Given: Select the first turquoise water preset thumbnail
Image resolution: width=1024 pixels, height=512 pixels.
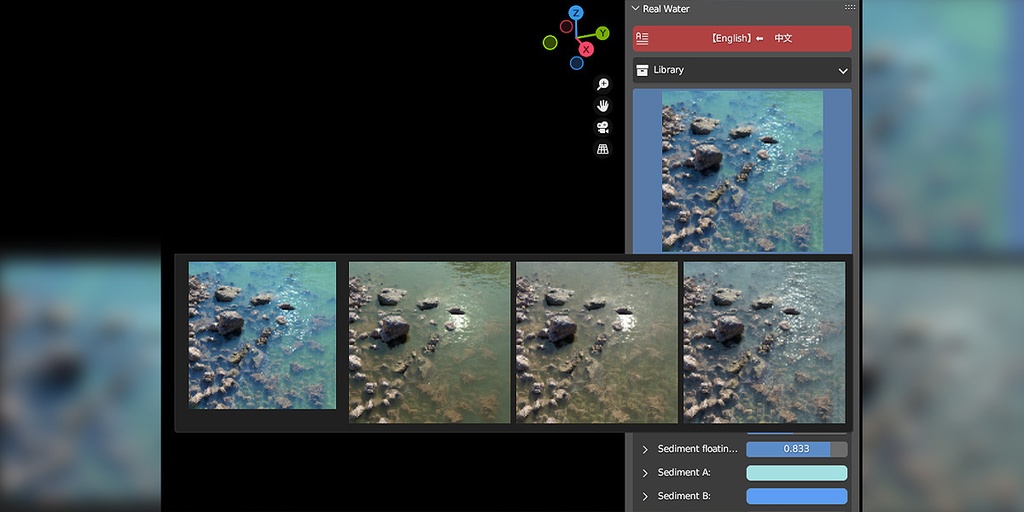Looking at the screenshot, I should pyautogui.click(x=262, y=335).
